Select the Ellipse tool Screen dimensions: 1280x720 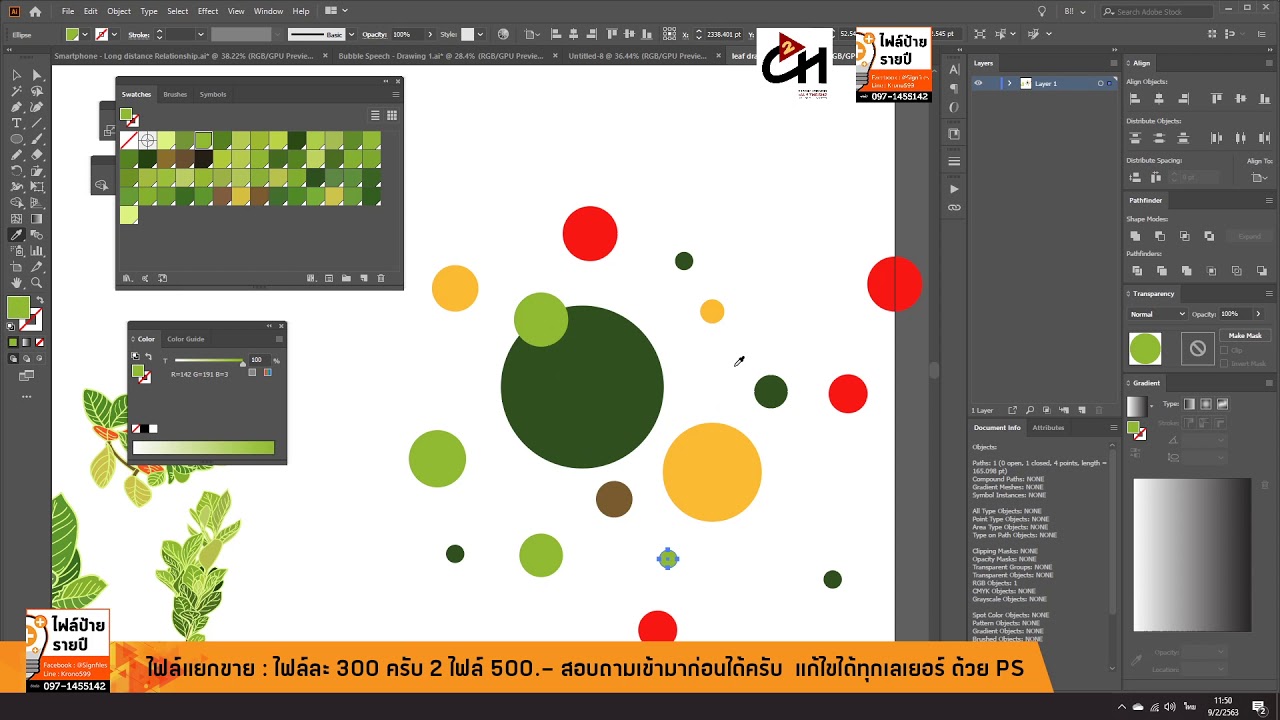pos(17,139)
